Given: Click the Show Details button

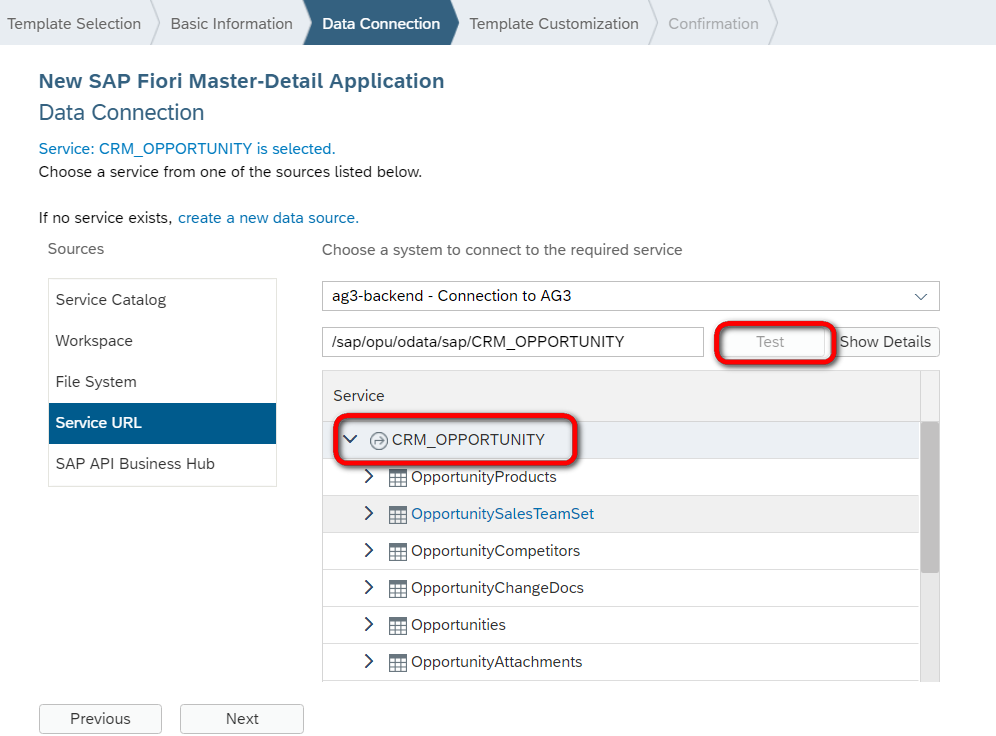Looking at the screenshot, I should pyautogui.click(x=885, y=342).
